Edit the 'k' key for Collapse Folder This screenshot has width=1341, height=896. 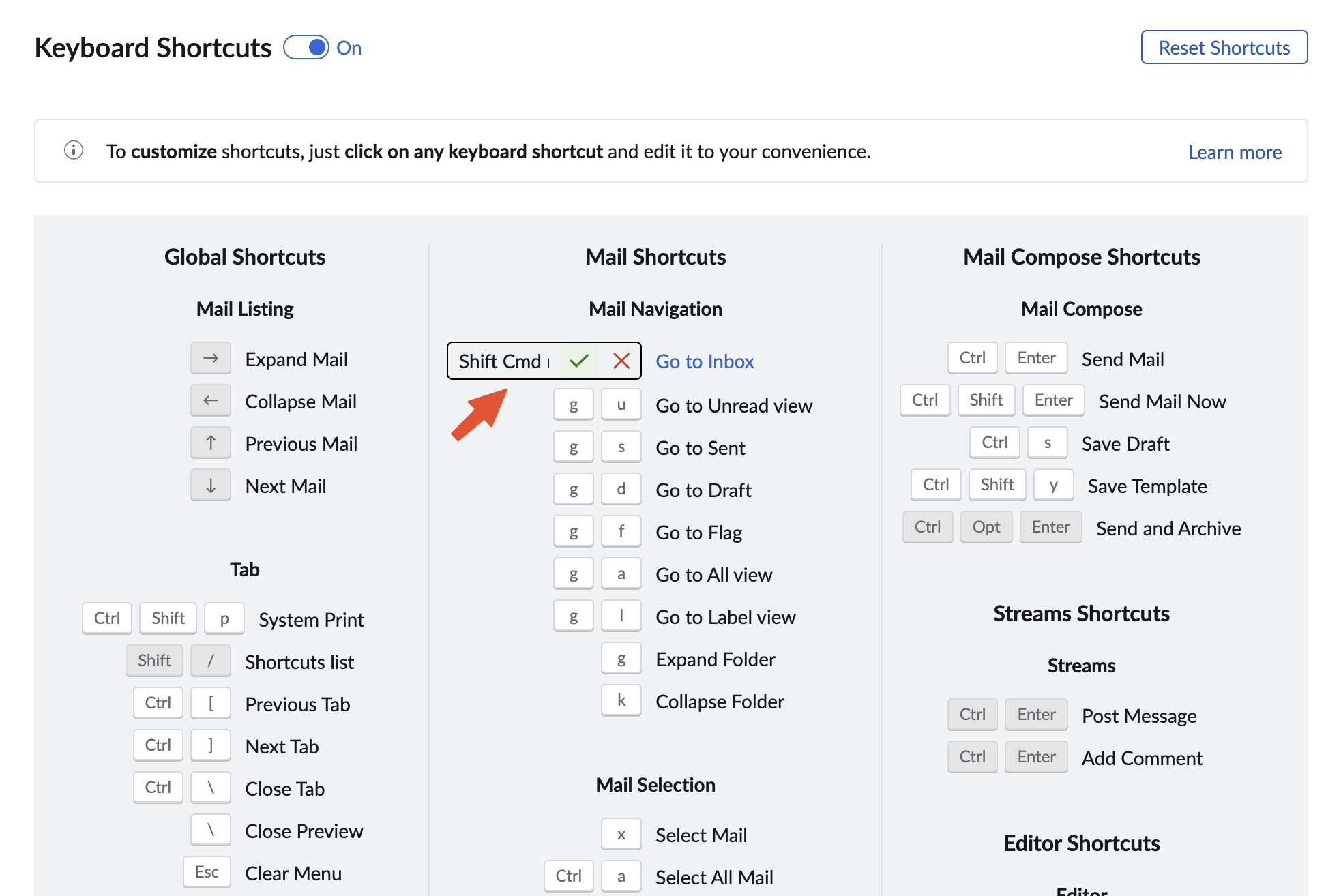point(621,700)
